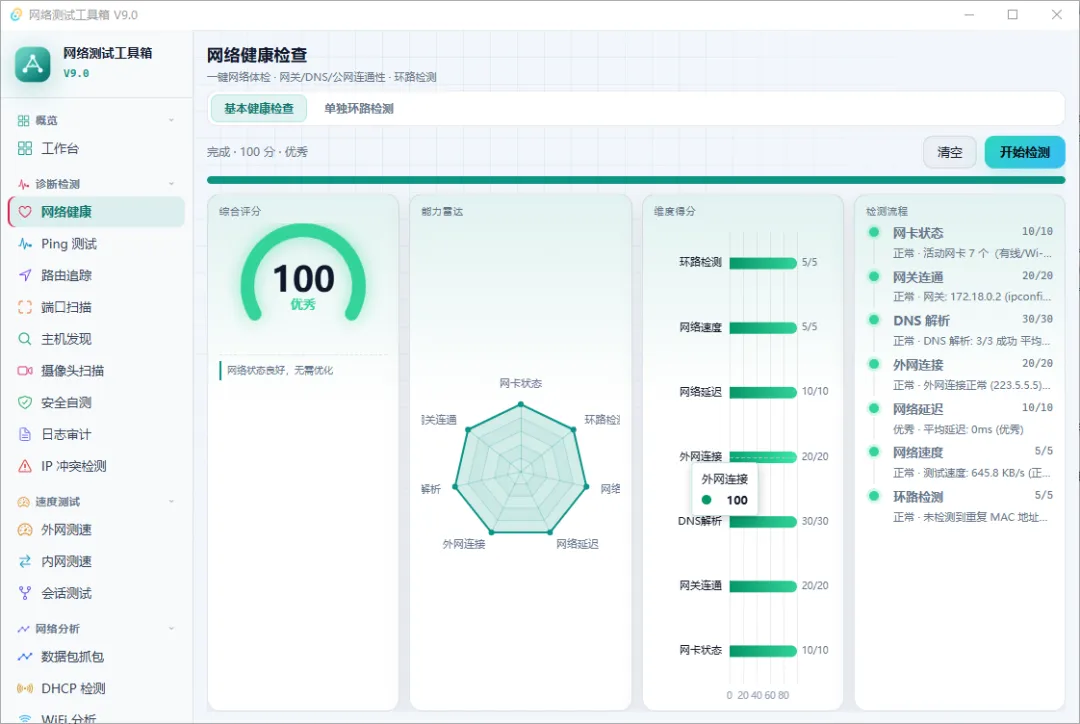Click the broadcast icon beside DHCP 检测
1080x724 pixels.
25,688
